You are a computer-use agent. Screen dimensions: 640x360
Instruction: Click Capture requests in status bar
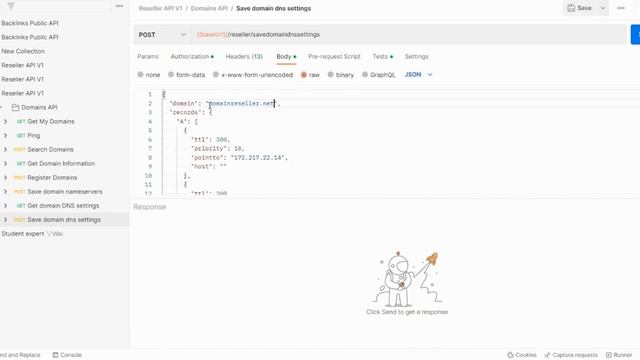click(571, 355)
